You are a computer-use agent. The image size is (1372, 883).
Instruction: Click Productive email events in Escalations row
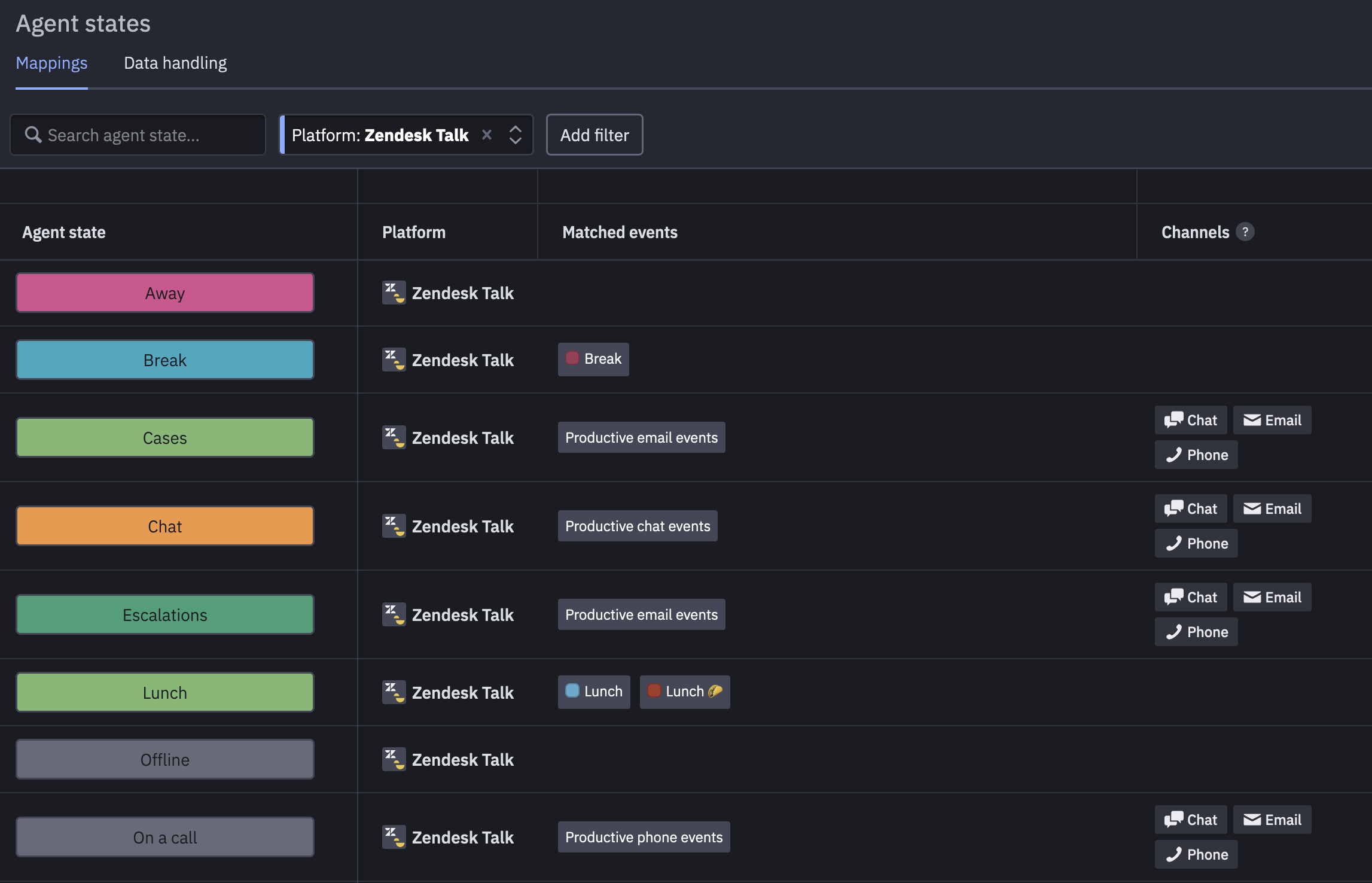coord(641,615)
